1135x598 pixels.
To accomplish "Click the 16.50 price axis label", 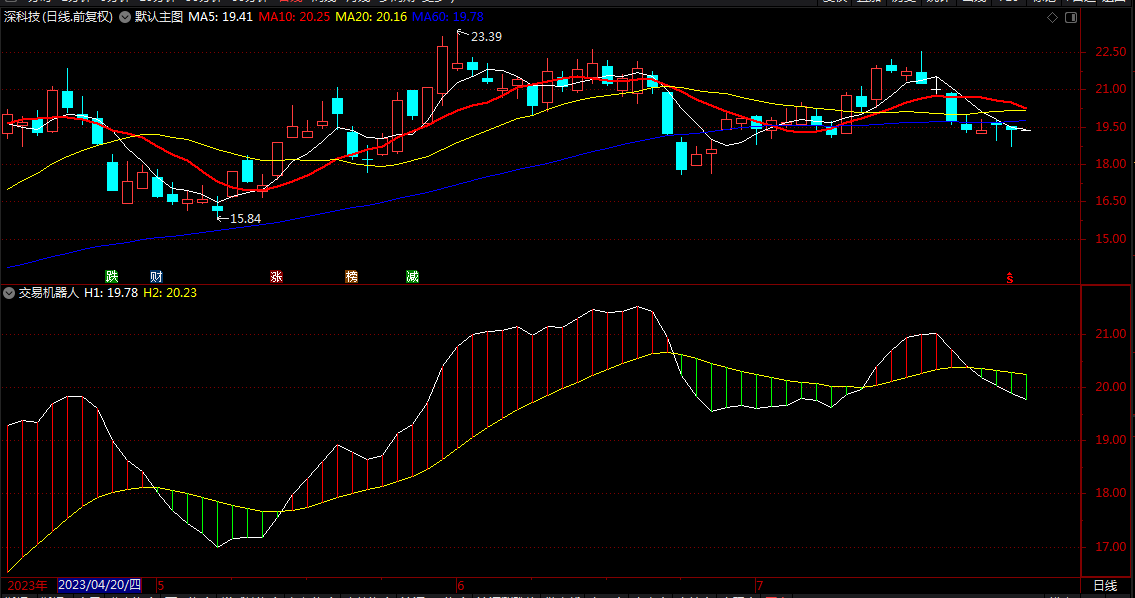I will coord(1110,201).
